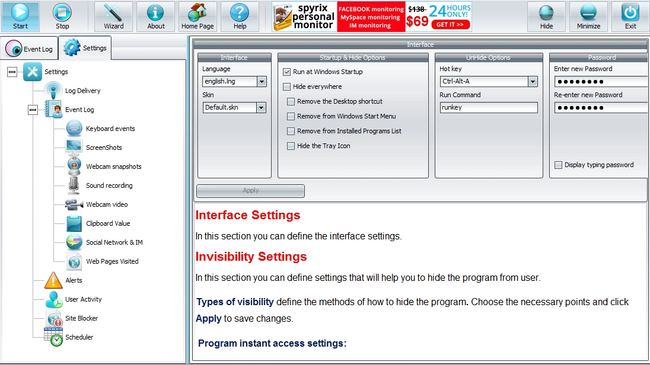Open User Activity settings

pos(83,299)
